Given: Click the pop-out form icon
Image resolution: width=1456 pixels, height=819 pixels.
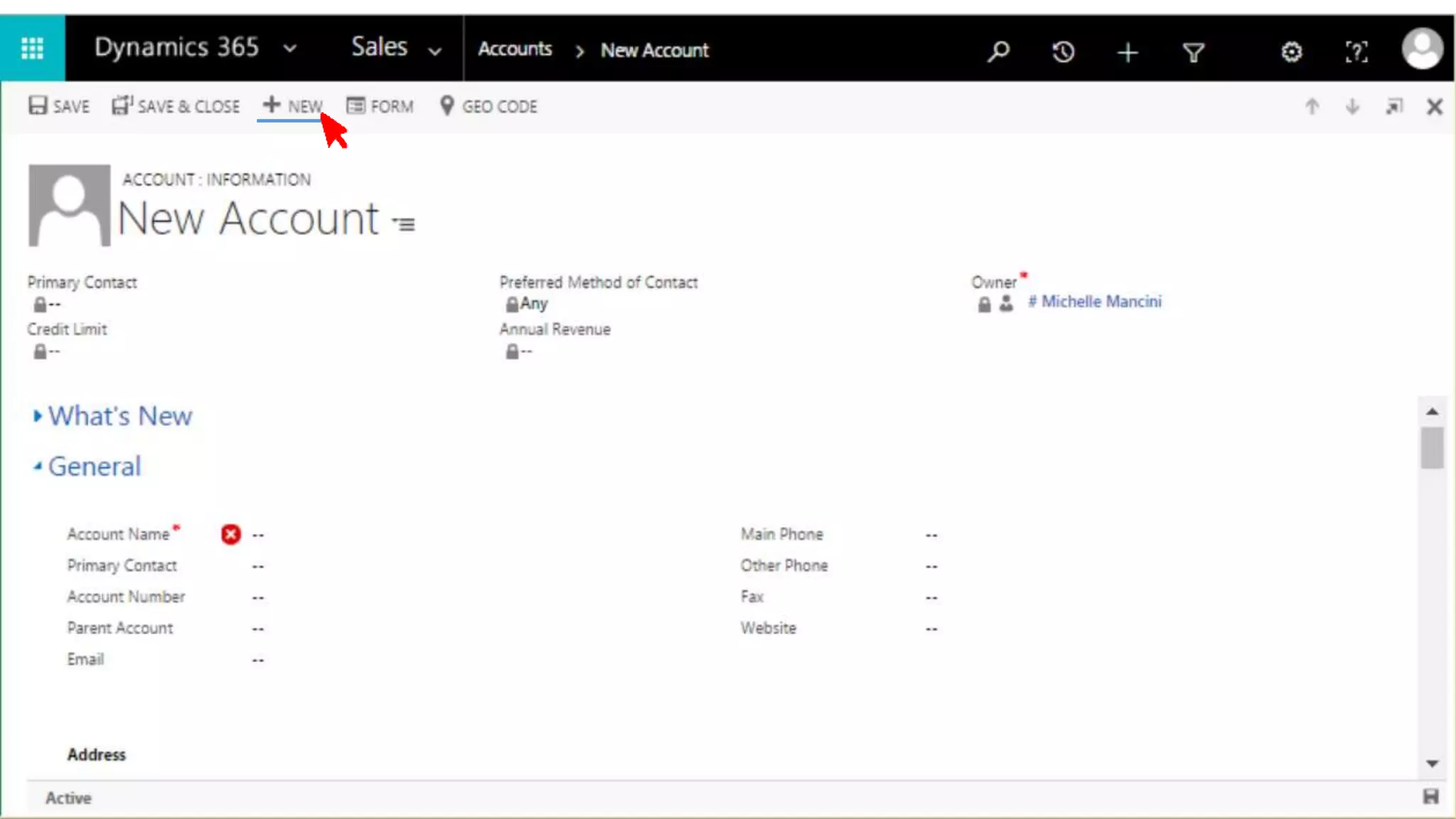Looking at the screenshot, I should tap(1394, 107).
